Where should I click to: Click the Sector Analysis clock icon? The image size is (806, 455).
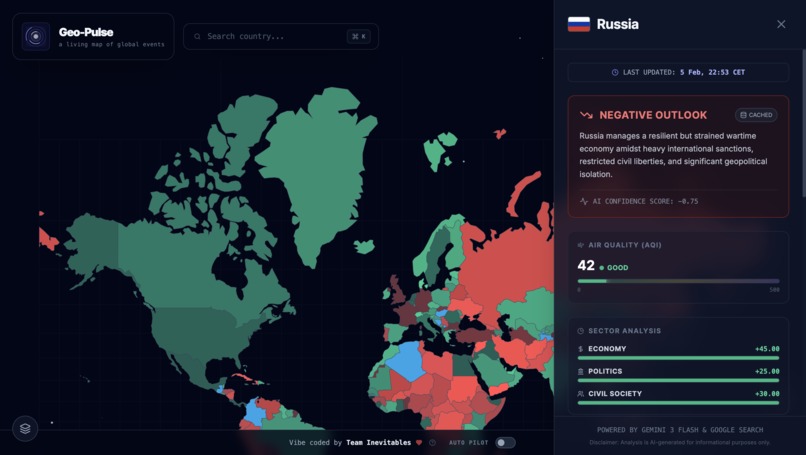(581, 331)
